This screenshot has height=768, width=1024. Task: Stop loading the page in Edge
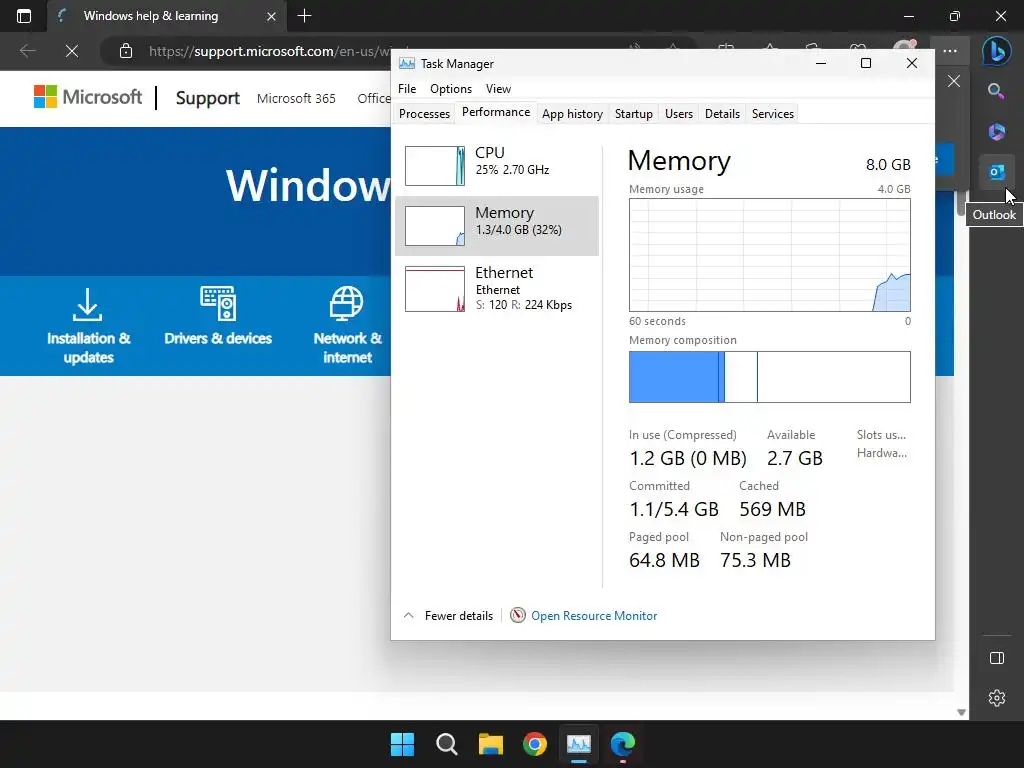coord(72,51)
